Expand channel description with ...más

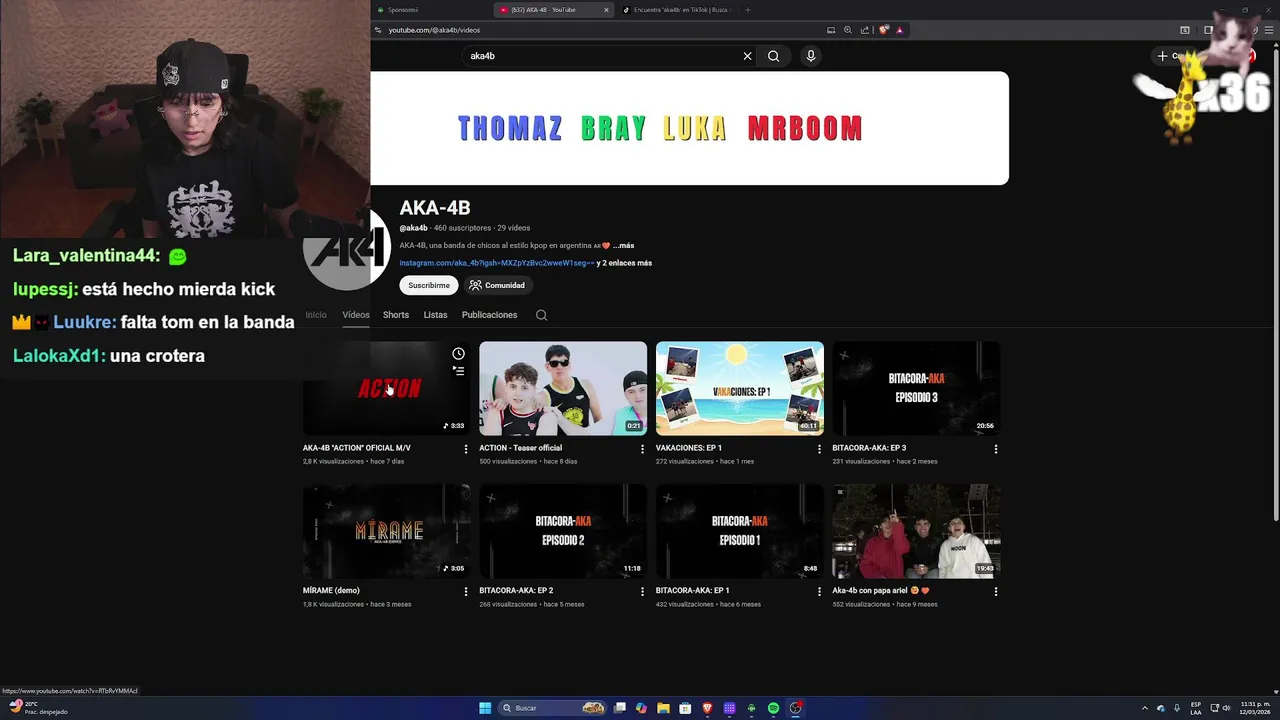(623, 245)
